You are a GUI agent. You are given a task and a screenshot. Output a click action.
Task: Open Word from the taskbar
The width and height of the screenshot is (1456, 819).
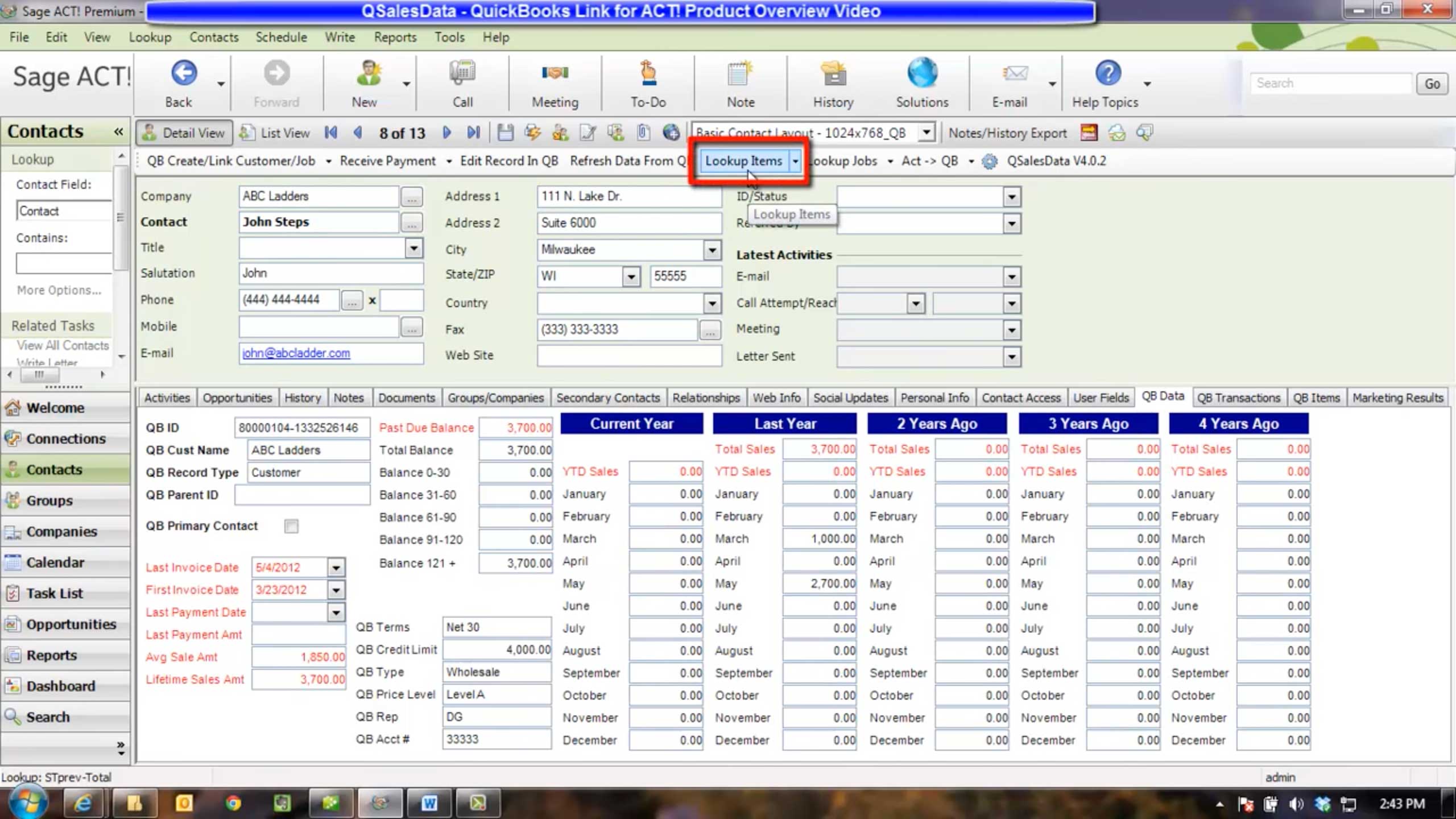pyautogui.click(x=429, y=803)
